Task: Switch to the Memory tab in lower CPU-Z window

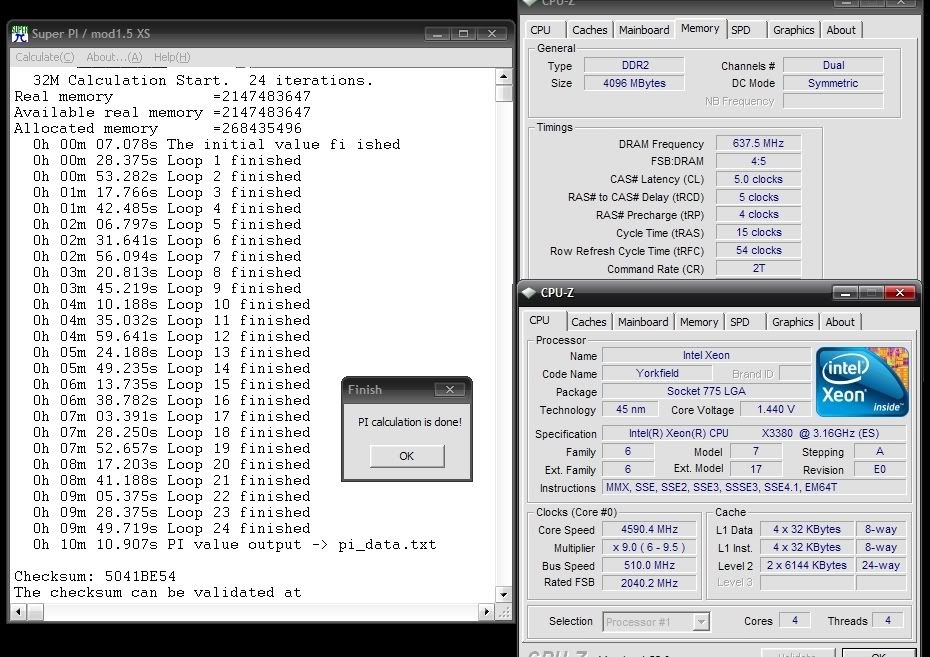Action: pos(699,322)
